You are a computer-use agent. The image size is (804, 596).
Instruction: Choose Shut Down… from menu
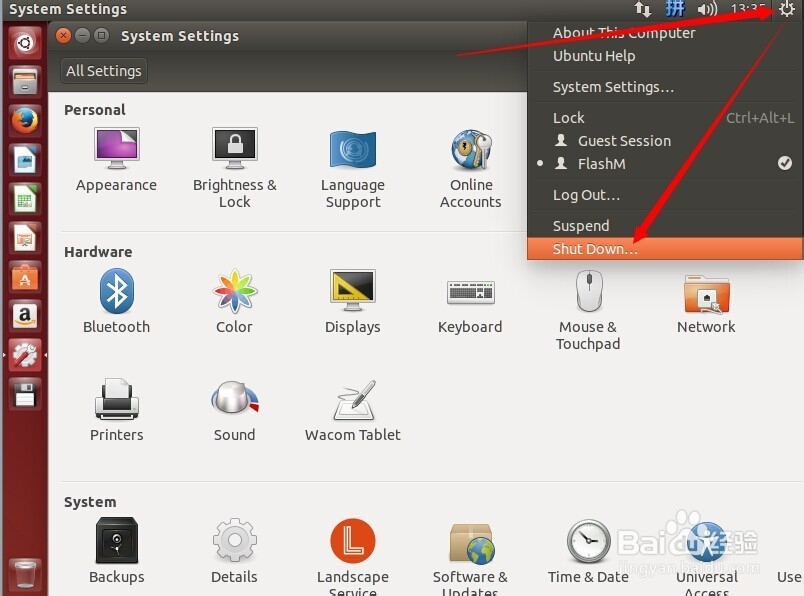pos(666,249)
